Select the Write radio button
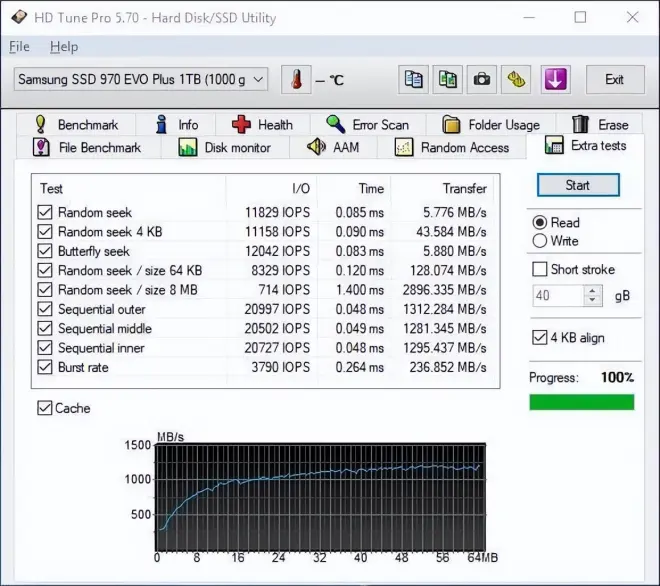This screenshot has height=586, width=660. [541, 241]
